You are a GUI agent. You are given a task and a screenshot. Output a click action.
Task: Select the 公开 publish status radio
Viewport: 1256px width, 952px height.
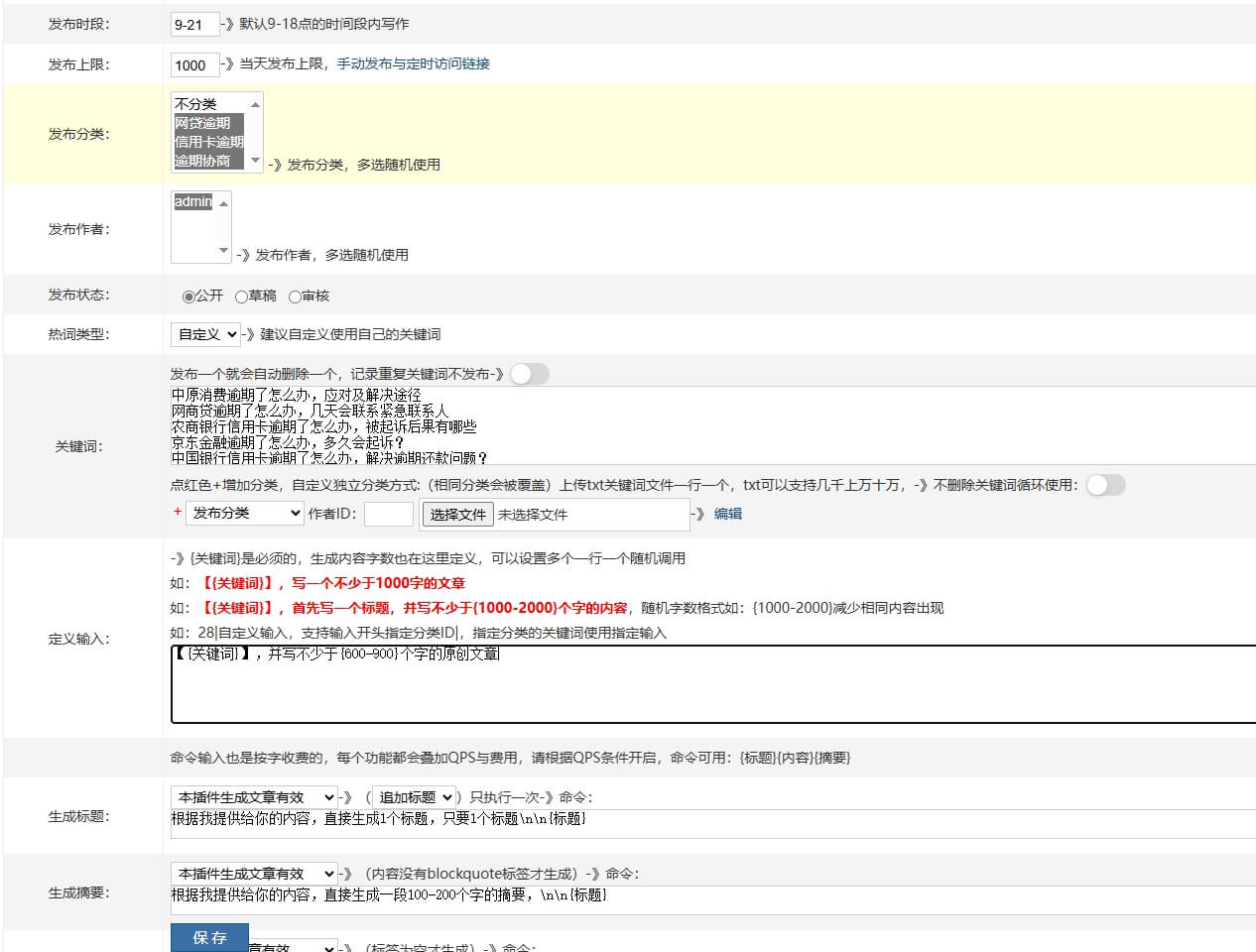point(188,297)
